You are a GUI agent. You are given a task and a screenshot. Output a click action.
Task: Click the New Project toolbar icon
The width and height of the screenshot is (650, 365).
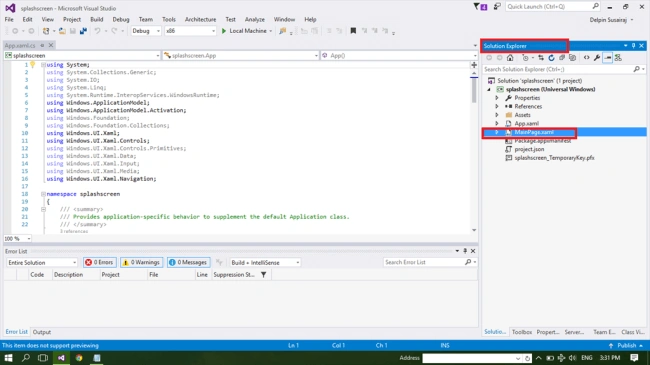point(46,31)
